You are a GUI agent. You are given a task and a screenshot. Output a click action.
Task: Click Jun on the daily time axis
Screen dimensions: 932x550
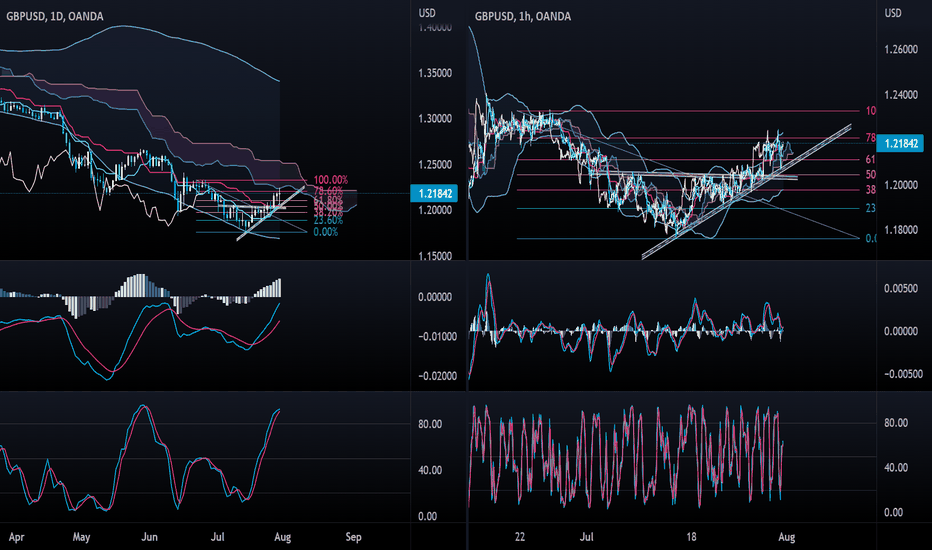click(149, 537)
